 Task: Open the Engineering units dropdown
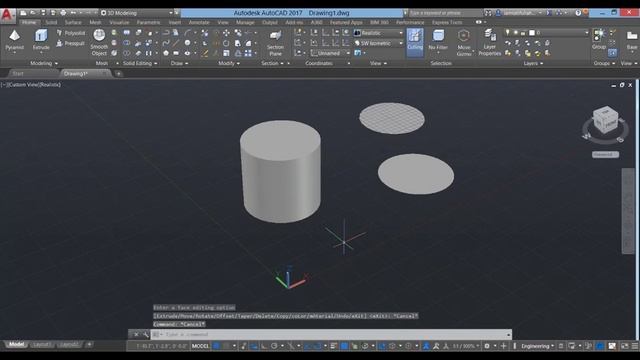pos(537,346)
